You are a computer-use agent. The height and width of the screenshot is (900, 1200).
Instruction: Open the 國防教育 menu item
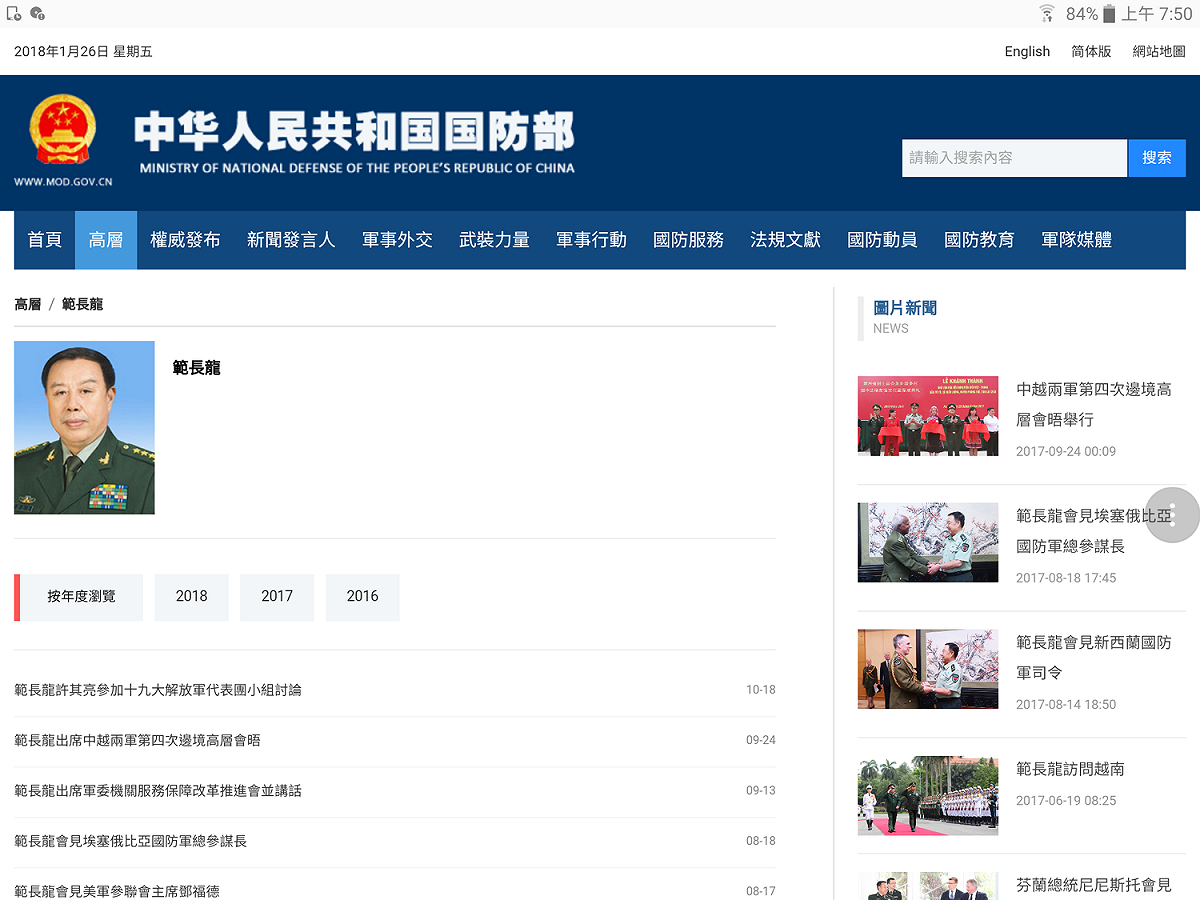point(979,240)
